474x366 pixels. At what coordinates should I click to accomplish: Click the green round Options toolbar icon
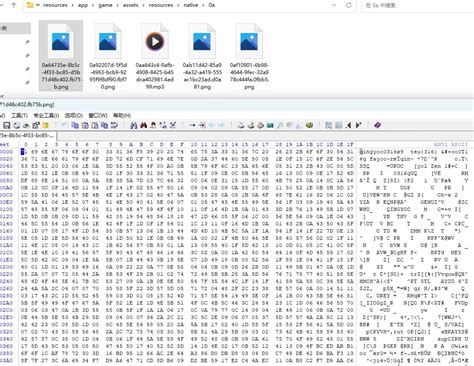click(309, 125)
